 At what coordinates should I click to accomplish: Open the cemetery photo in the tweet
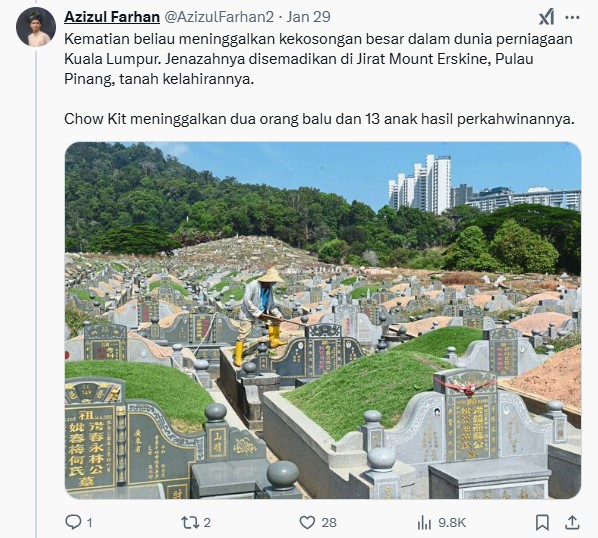323,320
